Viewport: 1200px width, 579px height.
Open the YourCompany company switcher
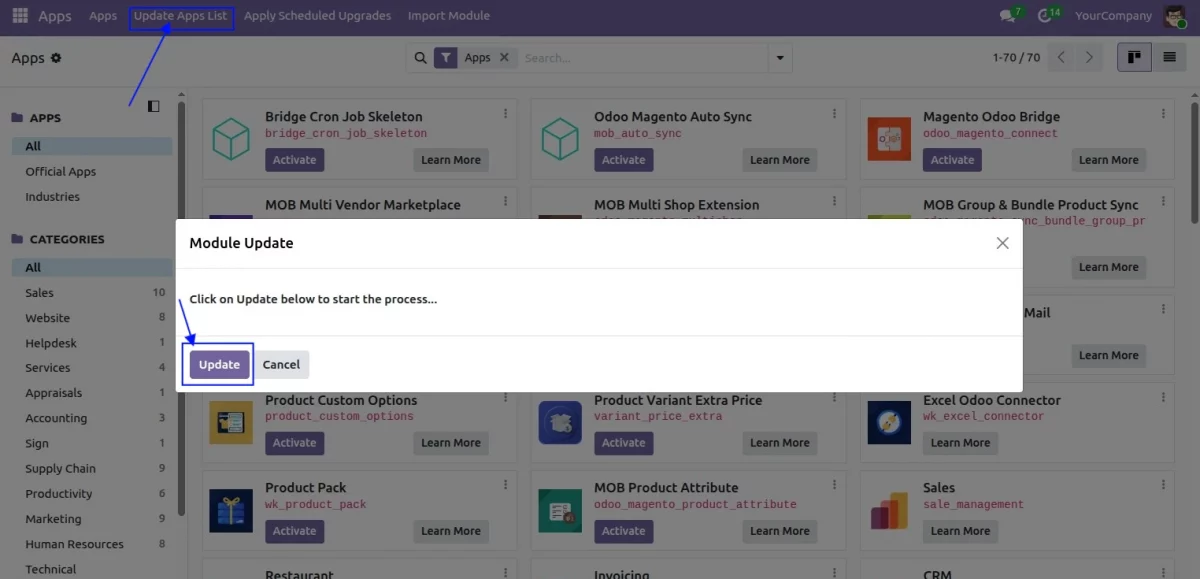[1113, 16]
